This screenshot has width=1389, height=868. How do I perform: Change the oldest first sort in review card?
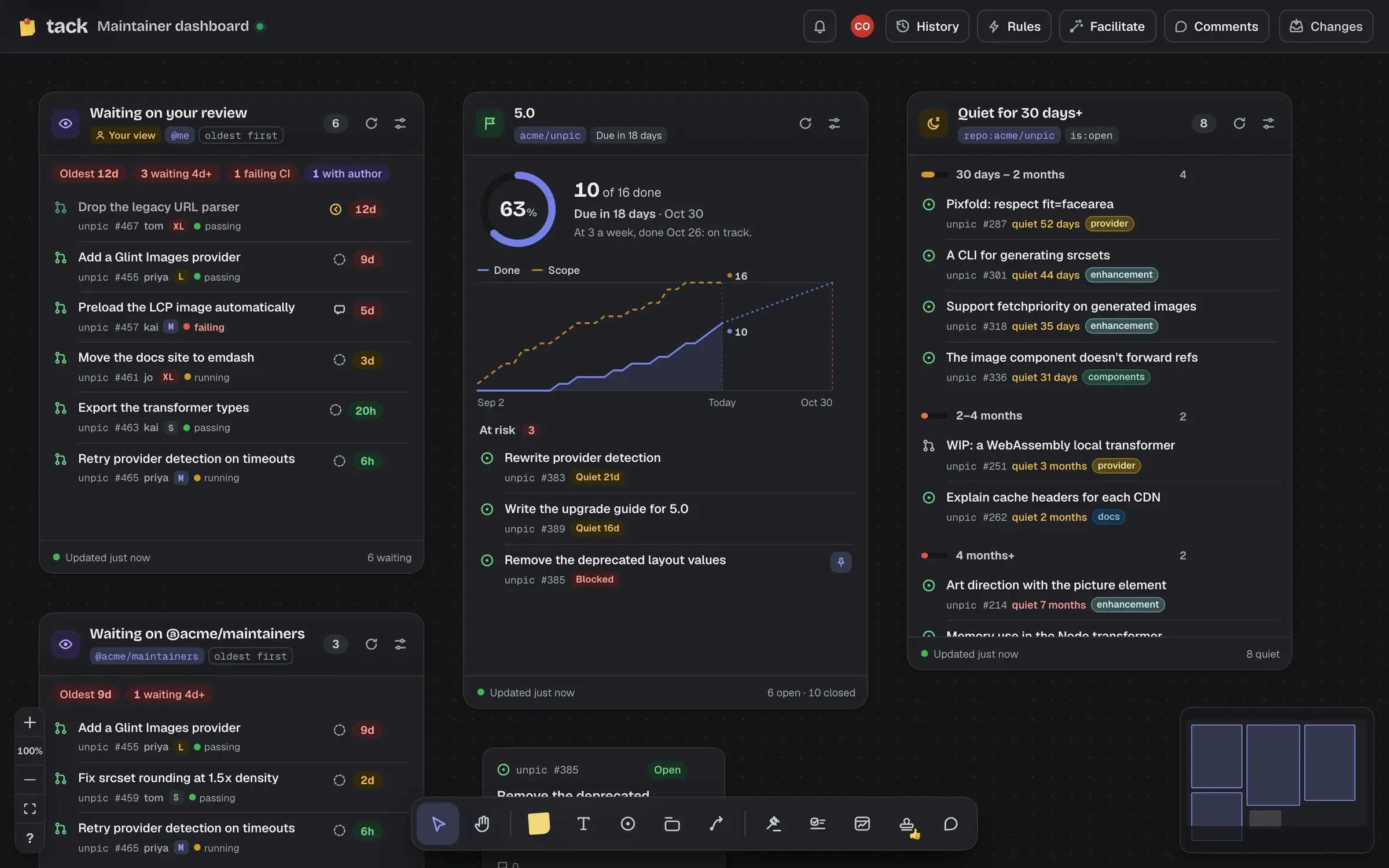pyautogui.click(x=241, y=135)
